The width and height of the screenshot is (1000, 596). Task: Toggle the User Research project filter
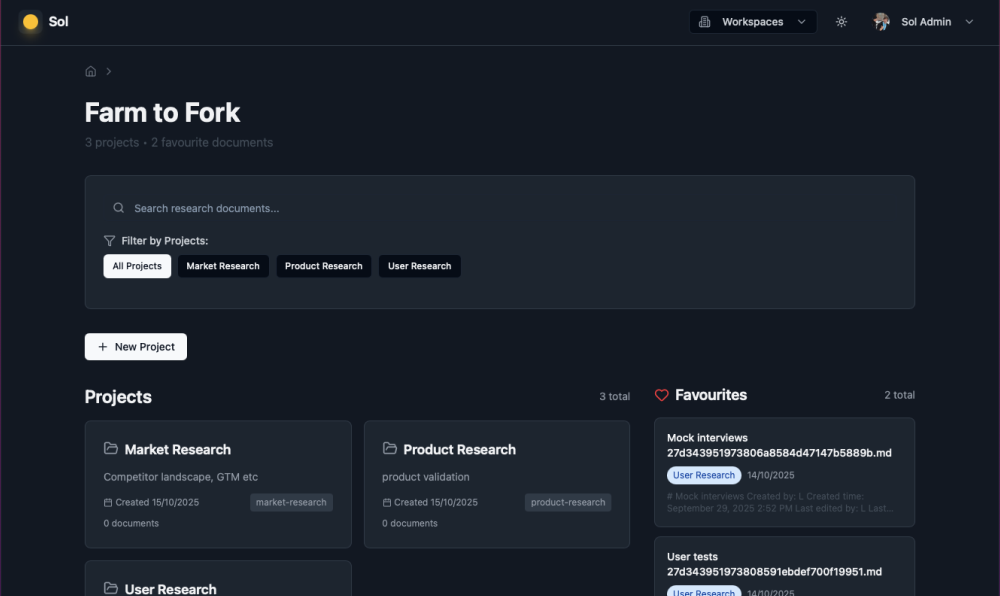coord(419,266)
